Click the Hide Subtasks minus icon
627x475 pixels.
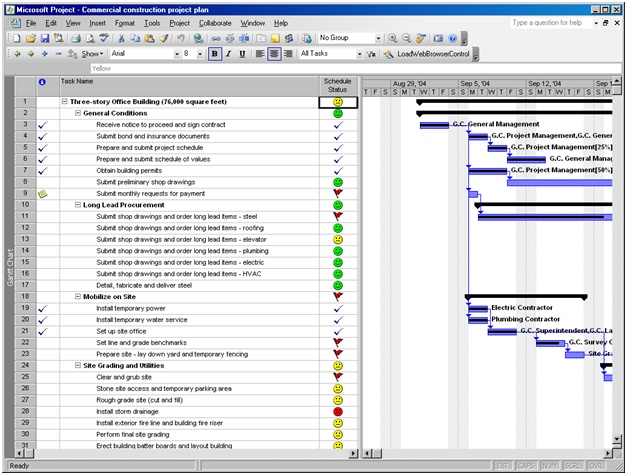pos(59,54)
